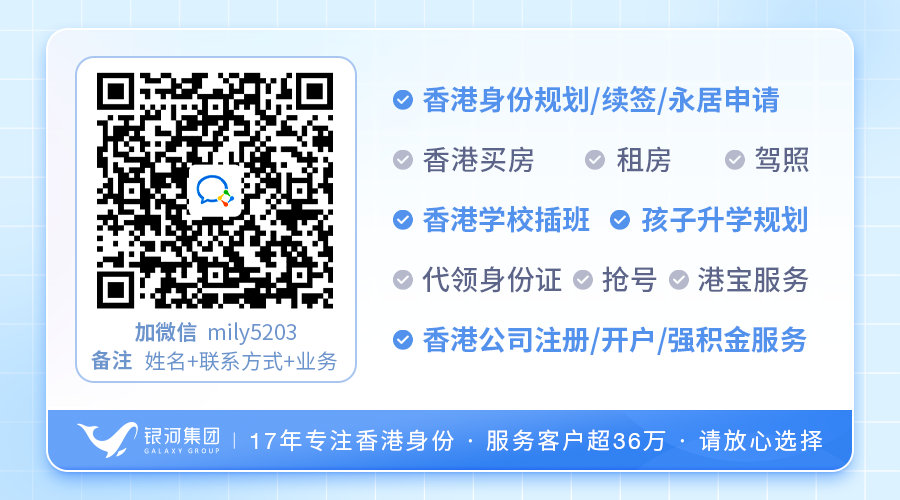Click the 备注 姓名+联系方式+业务 note
The width and height of the screenshot is (900, 500).
(214, 361)
